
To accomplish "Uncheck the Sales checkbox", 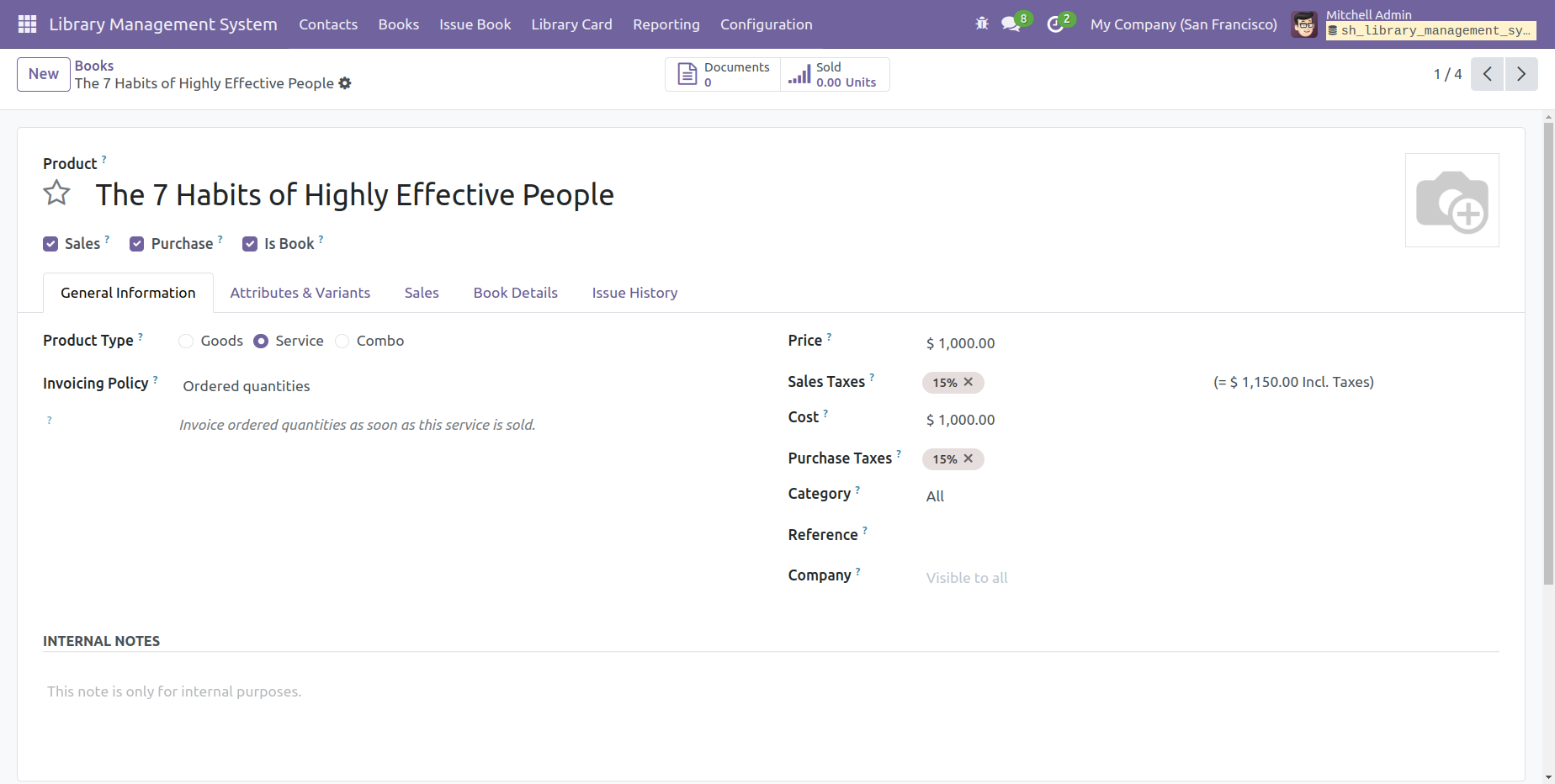I will (x=50, y=244).
